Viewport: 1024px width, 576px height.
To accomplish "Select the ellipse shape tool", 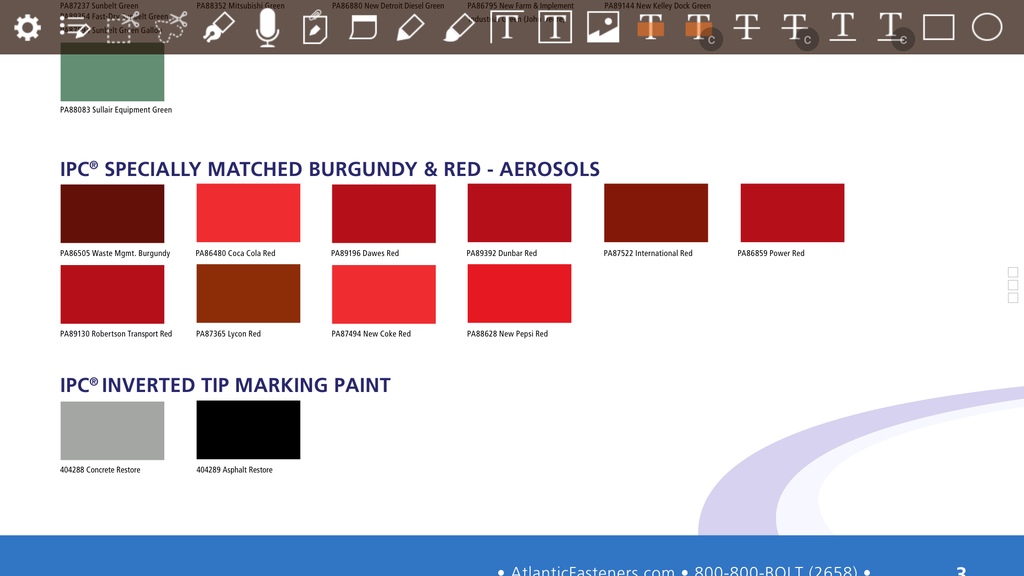I will 987,27.
